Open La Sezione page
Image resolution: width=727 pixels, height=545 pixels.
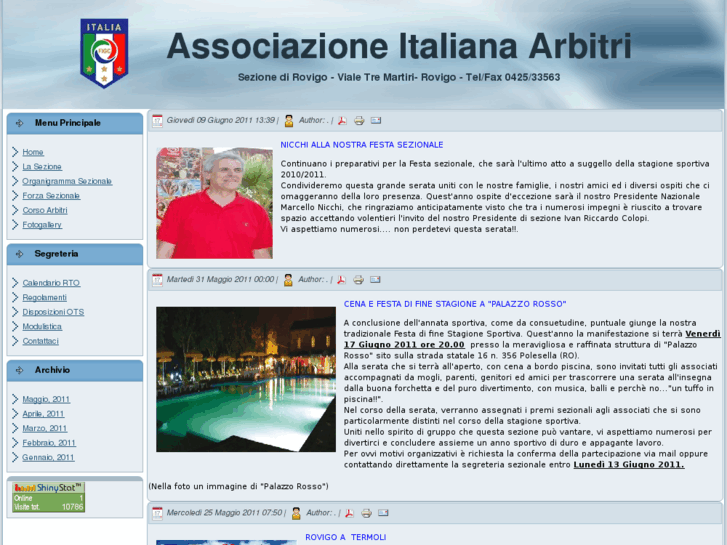pyautogui.click(x=42, y=167)
